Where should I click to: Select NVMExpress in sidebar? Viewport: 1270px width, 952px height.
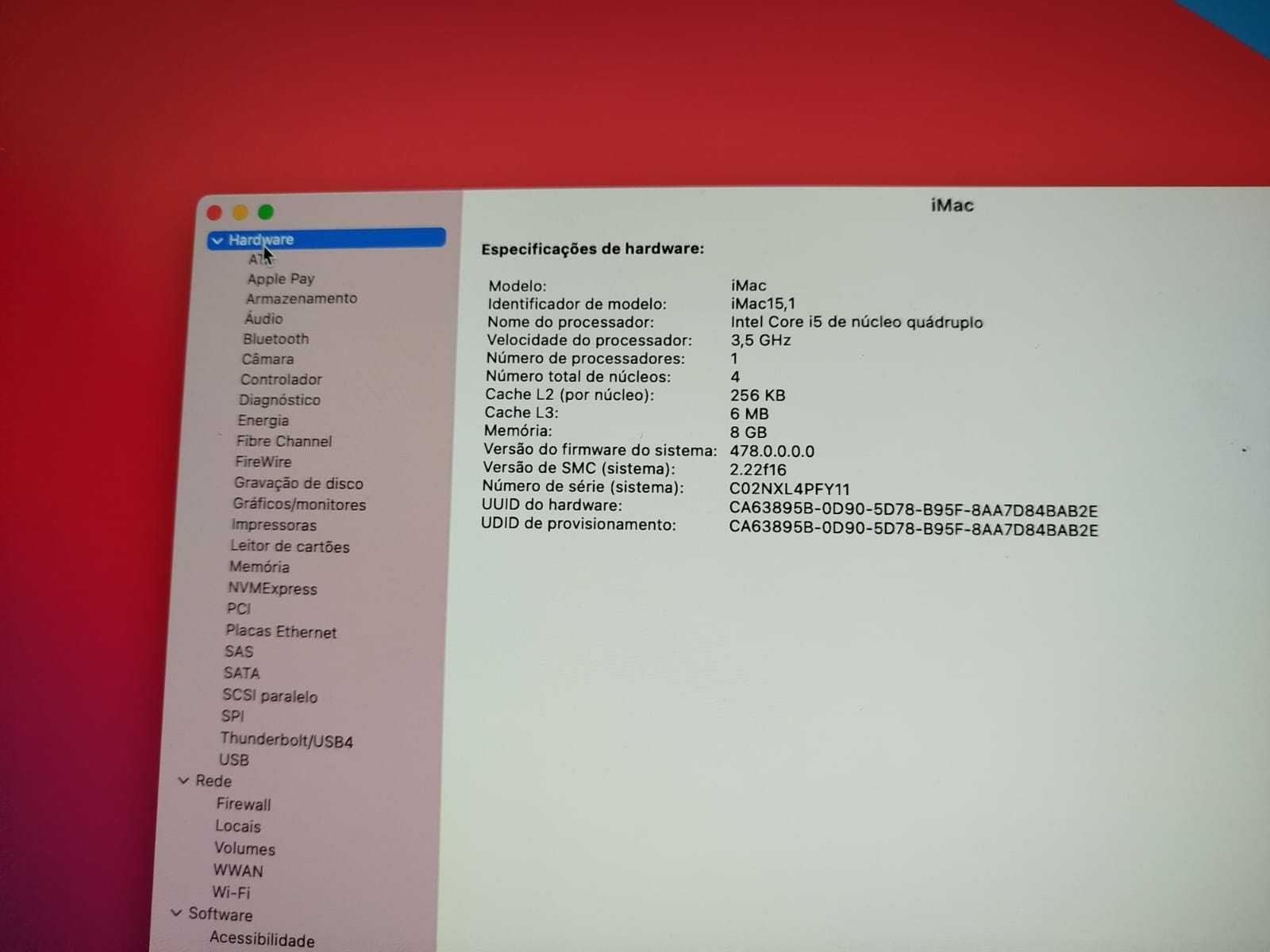pos(272,589)
